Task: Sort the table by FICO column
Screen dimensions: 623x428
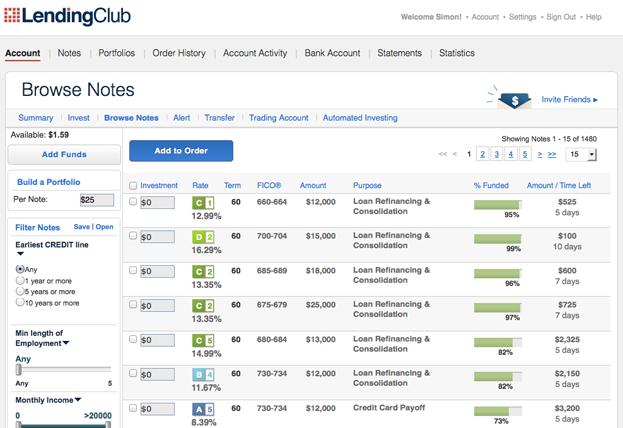Action: point(269,185)
